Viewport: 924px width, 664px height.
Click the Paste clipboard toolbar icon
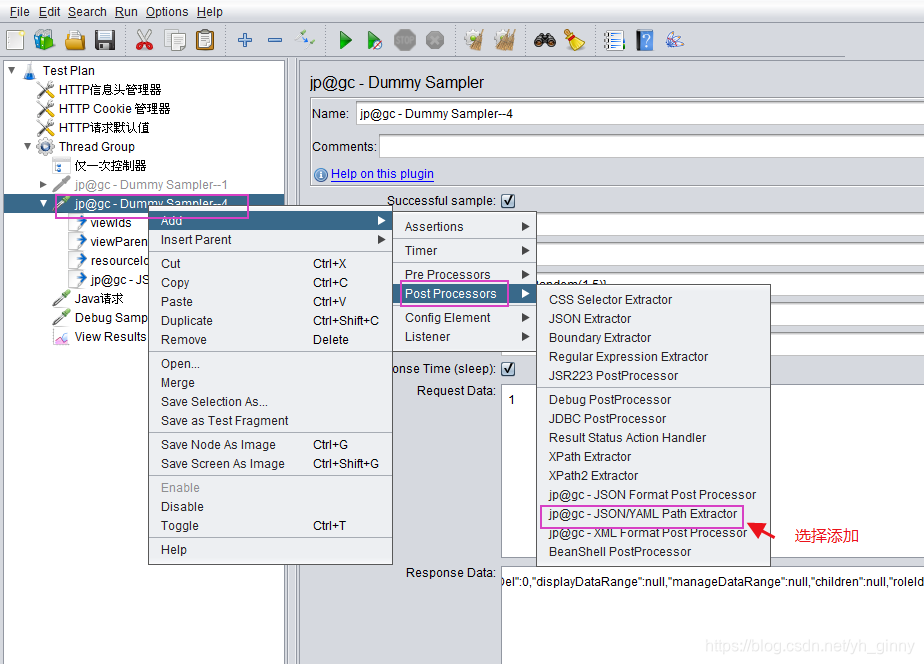coord(205,40)
